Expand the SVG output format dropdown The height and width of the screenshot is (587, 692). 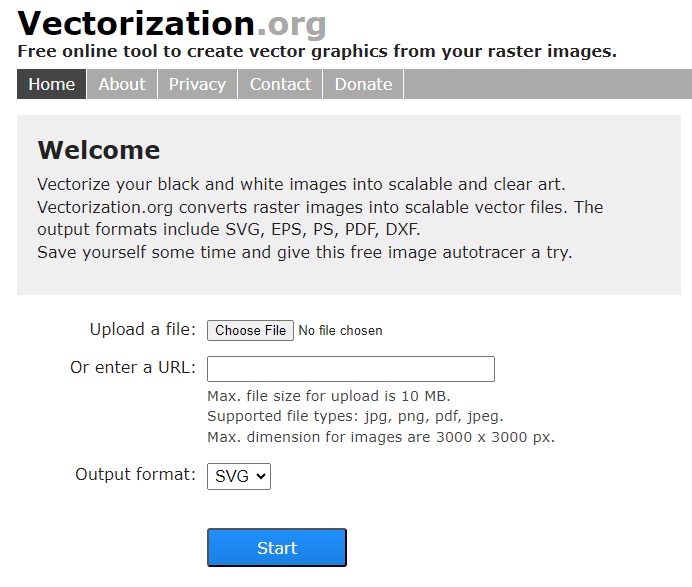tap(239, 476)
